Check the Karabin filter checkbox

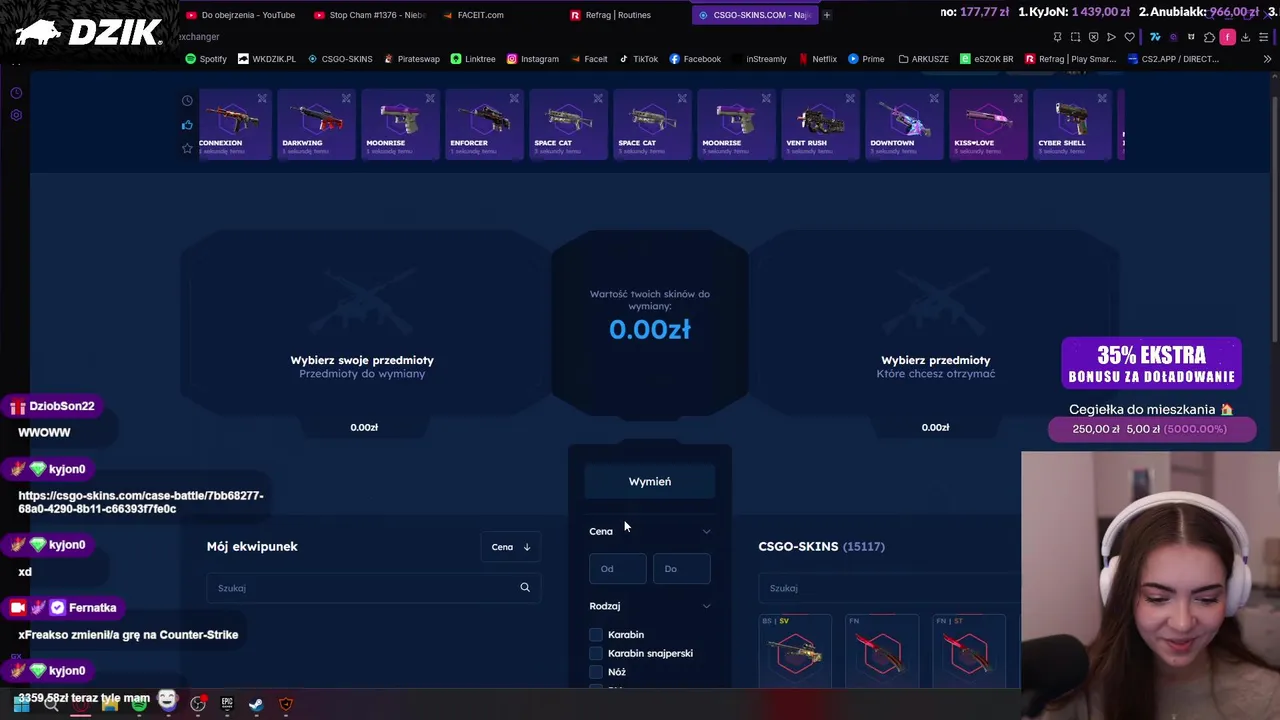click(596, 635)
